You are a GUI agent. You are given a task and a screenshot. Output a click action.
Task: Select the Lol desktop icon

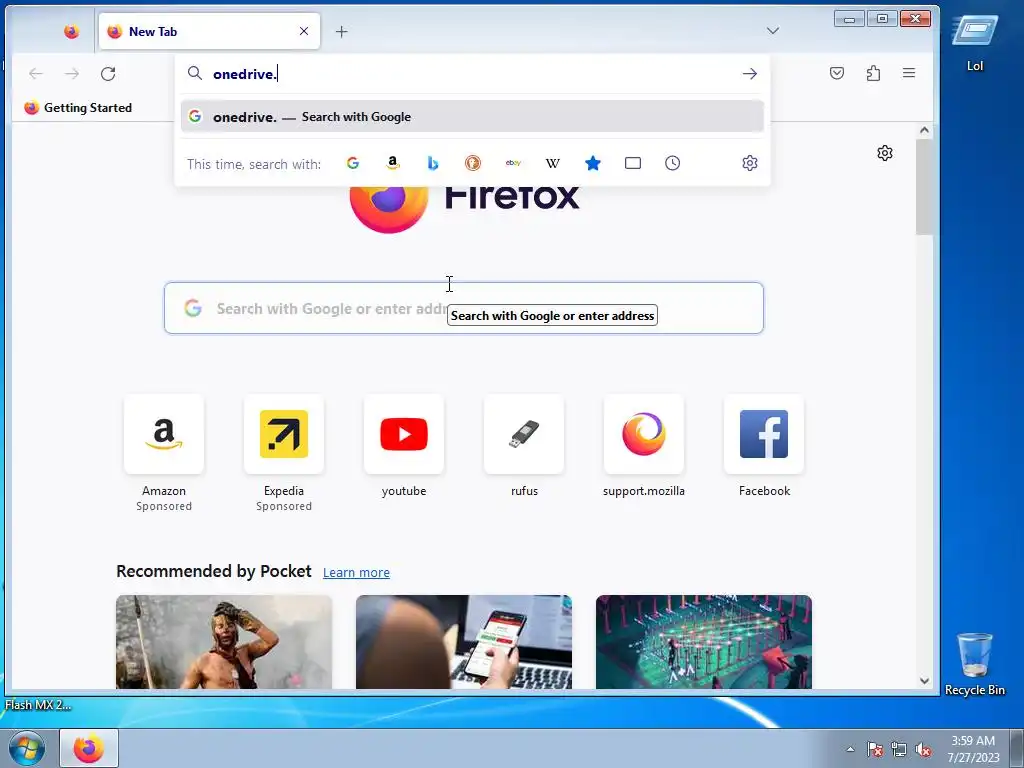point(975,43)
